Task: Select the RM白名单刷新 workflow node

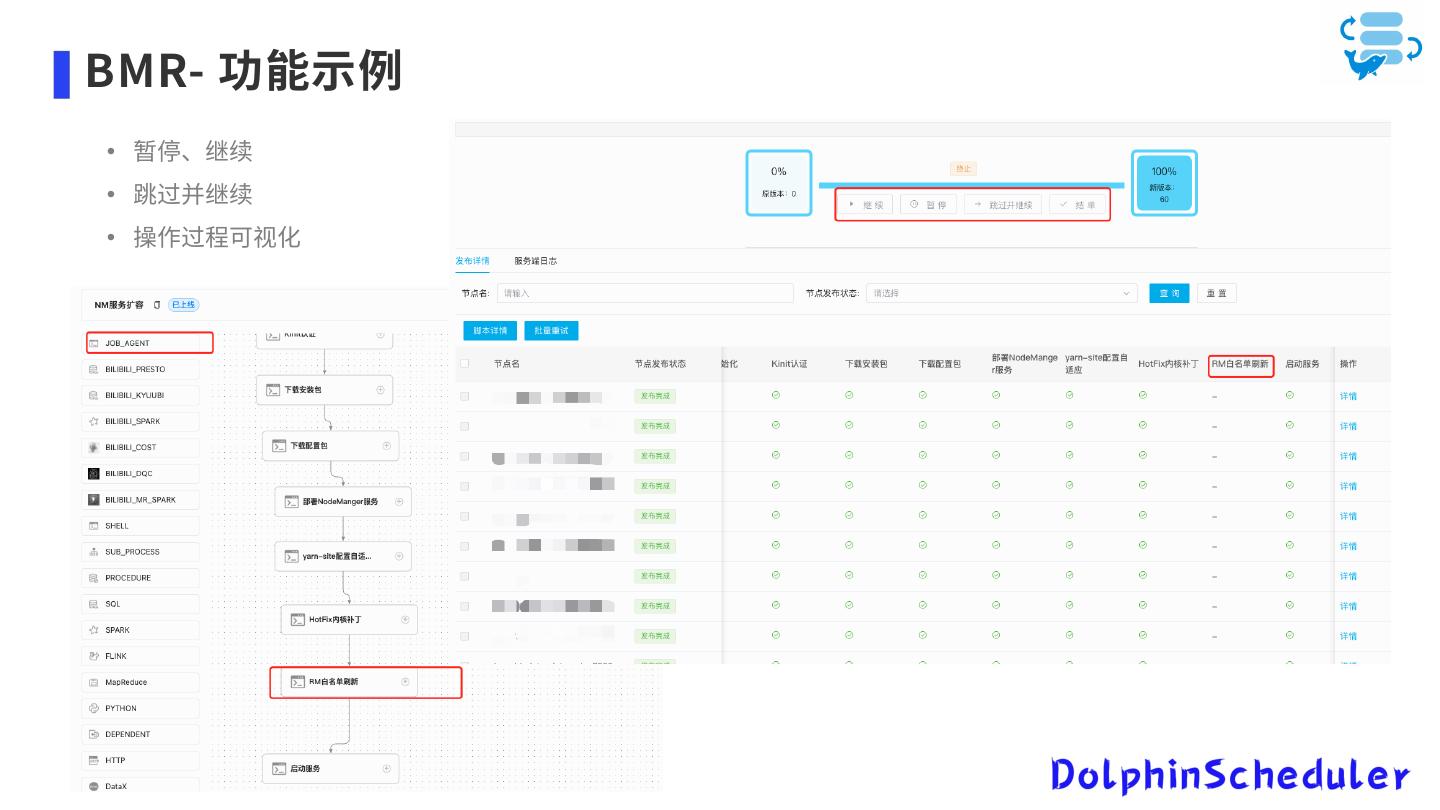Action: [349, 682]
